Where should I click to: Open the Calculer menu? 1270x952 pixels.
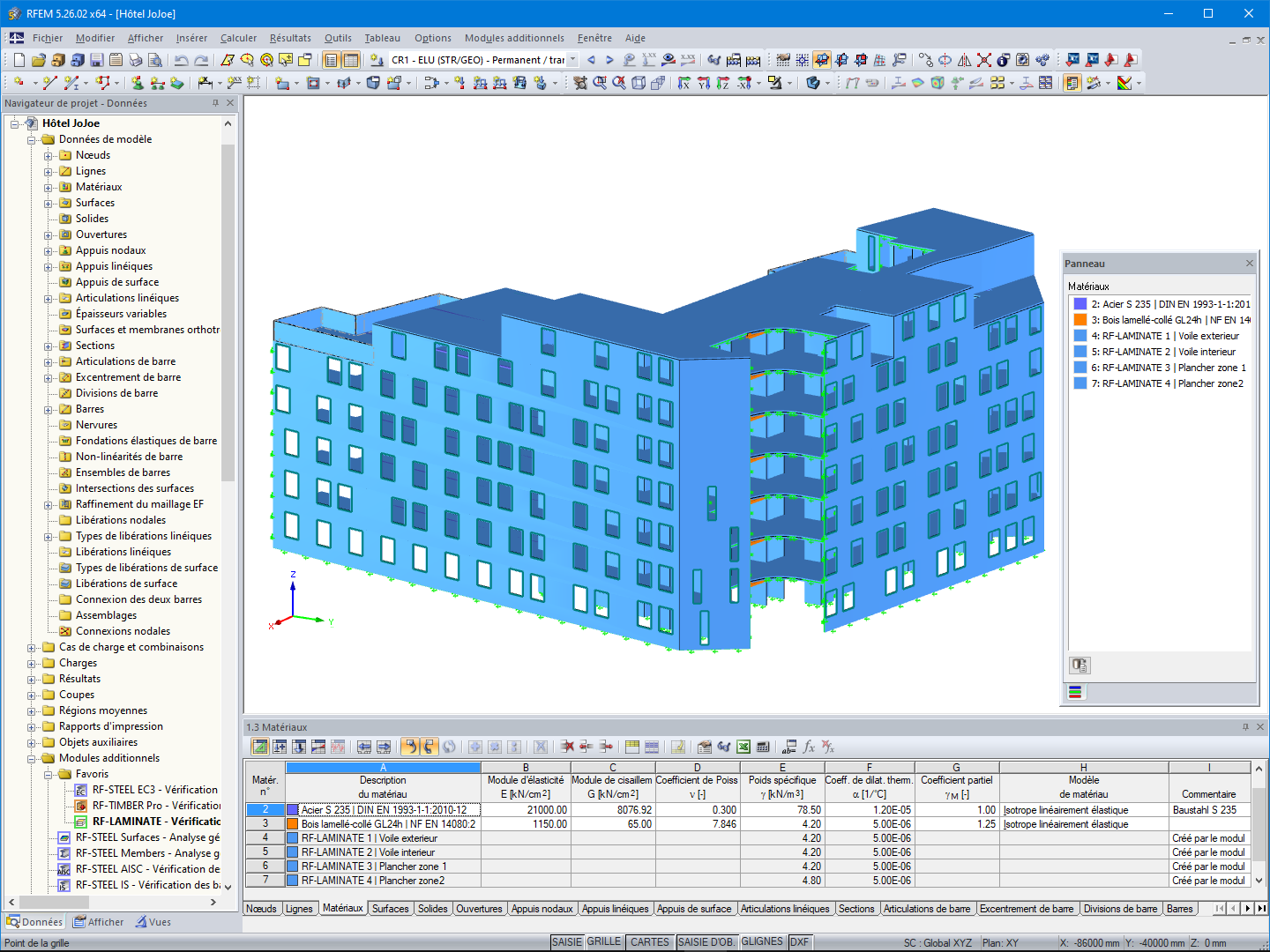click(x=238, y=38)
